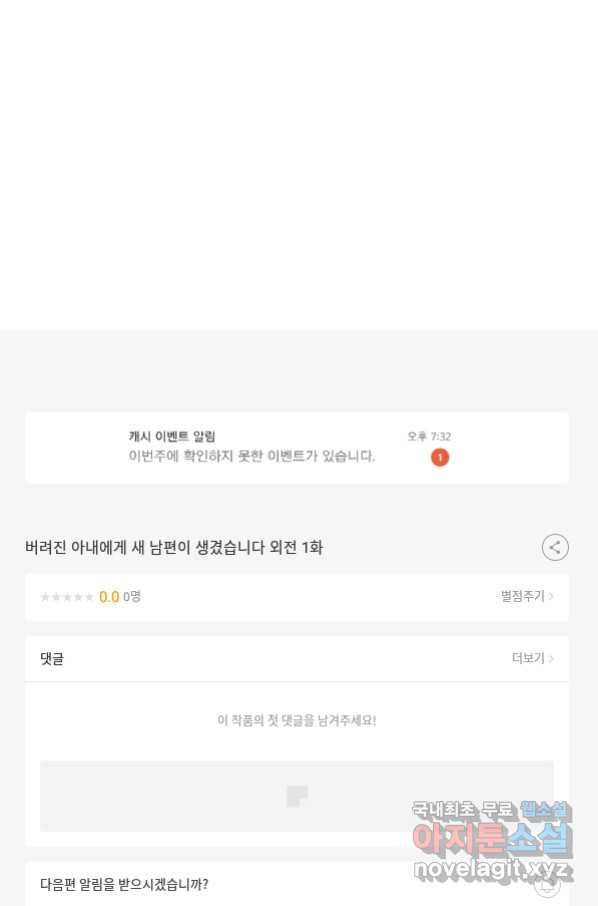
Task: Tap the circular icon next to 다음편 알림 prompt
Action: (x=547, y=884)
